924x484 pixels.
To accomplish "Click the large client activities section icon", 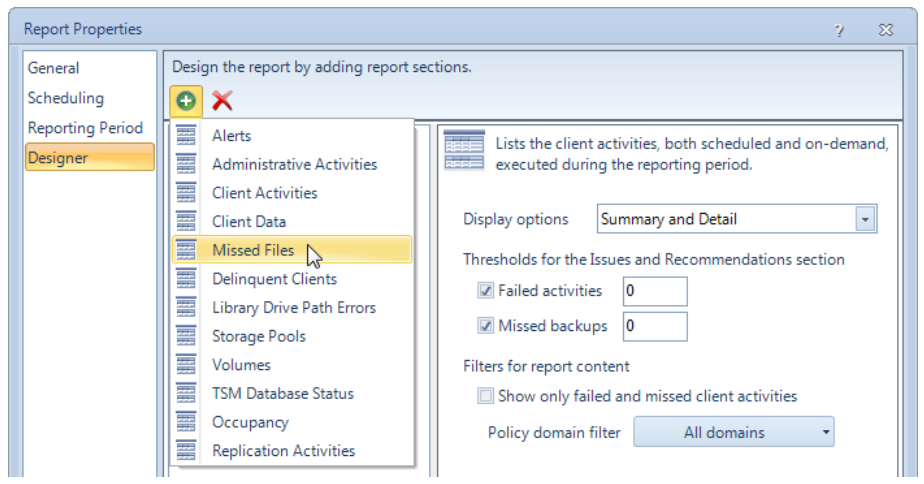I will (464, 151).
